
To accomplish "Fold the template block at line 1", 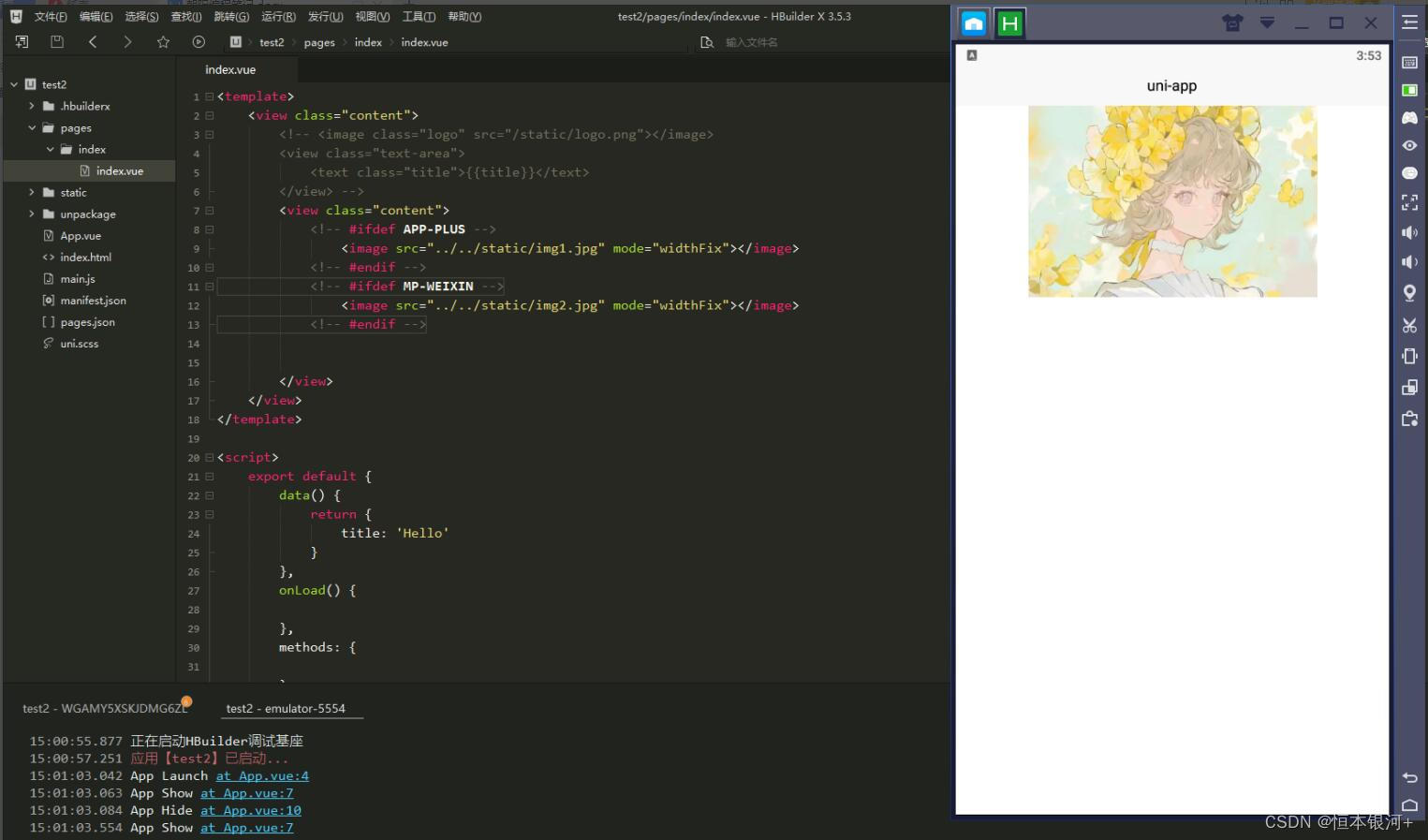I will [x=209, y=96].
